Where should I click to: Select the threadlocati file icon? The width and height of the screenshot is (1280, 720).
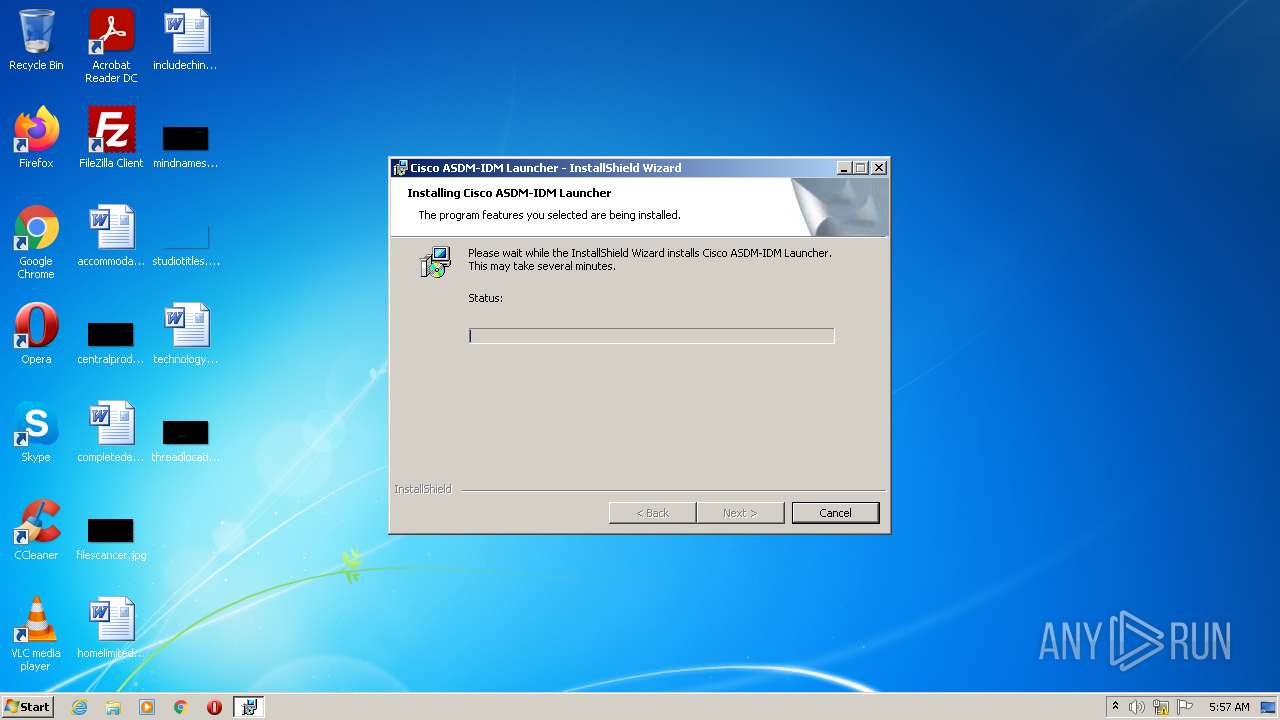tap(186, 439)
